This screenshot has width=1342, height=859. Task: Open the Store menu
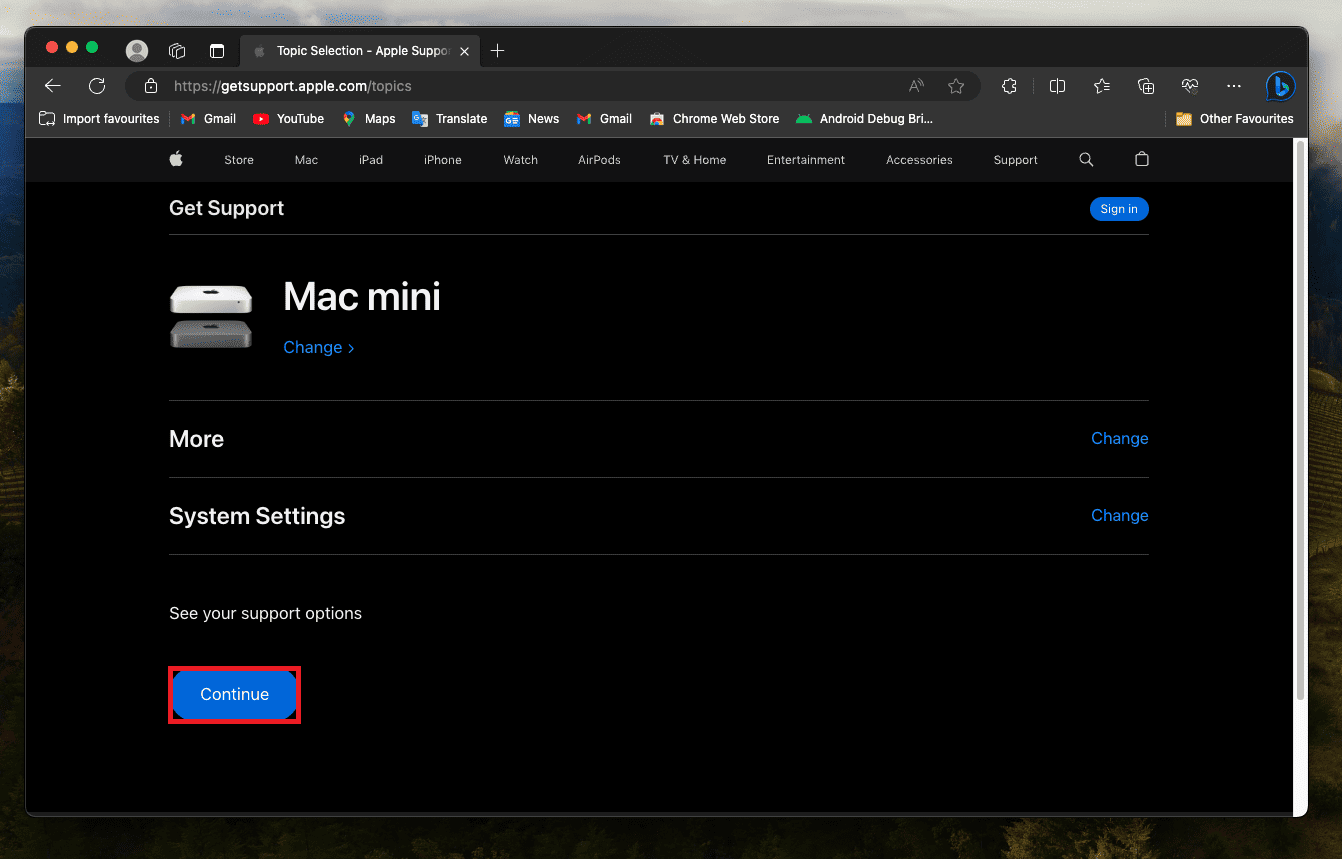239,160
